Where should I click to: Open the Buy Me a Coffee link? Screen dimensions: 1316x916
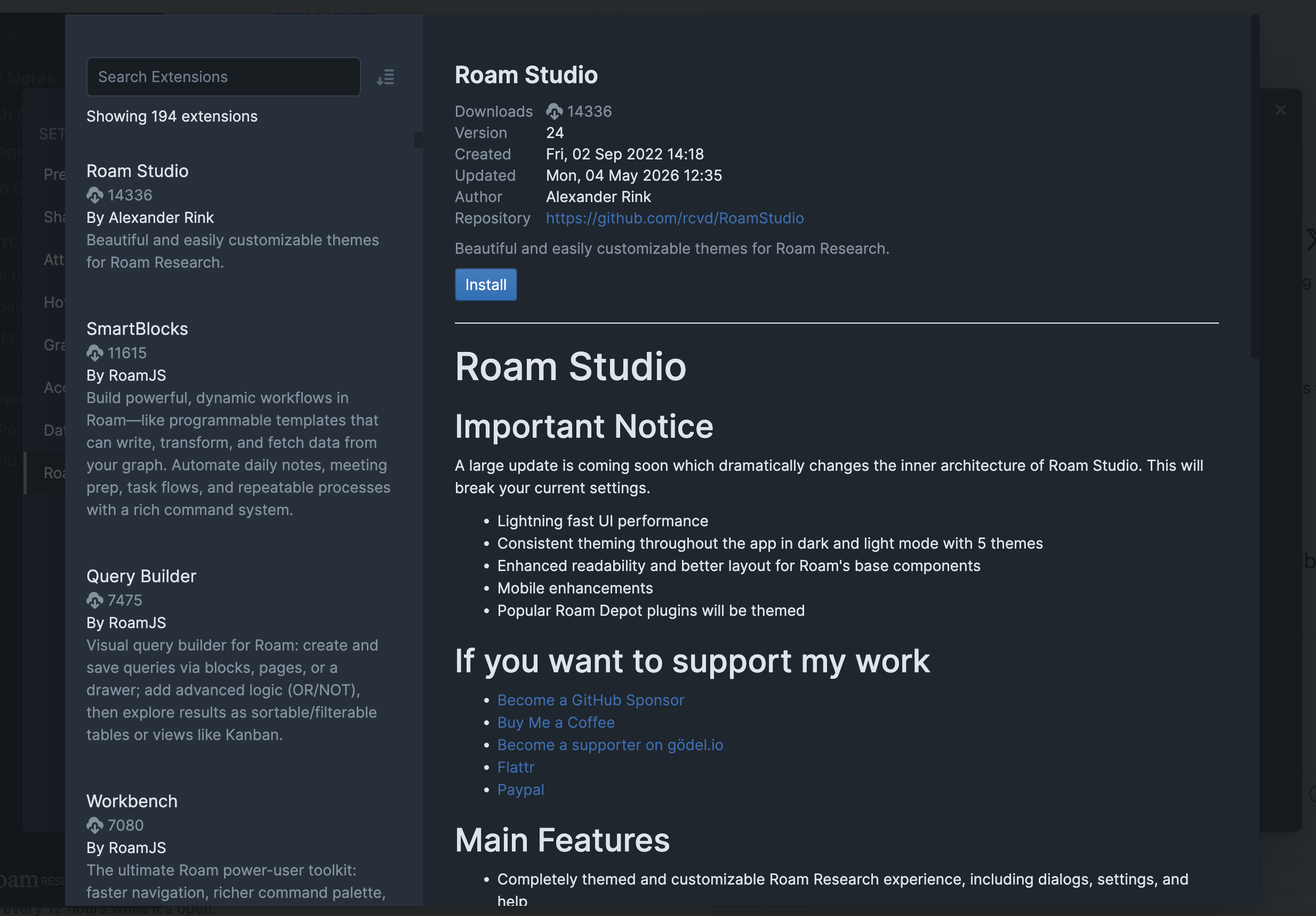556,722
